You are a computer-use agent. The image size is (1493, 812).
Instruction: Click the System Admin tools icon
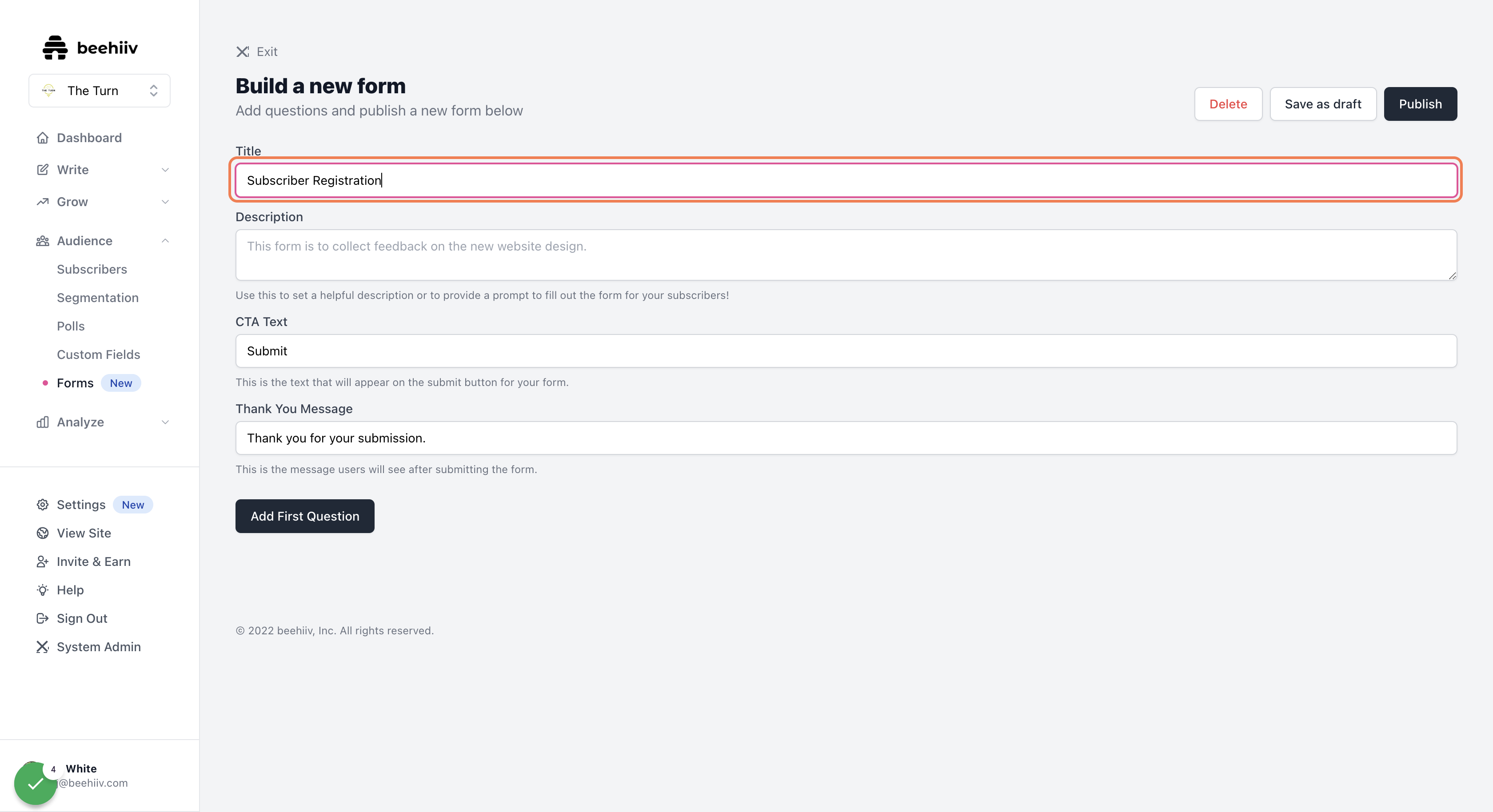[x=42, y=647]
